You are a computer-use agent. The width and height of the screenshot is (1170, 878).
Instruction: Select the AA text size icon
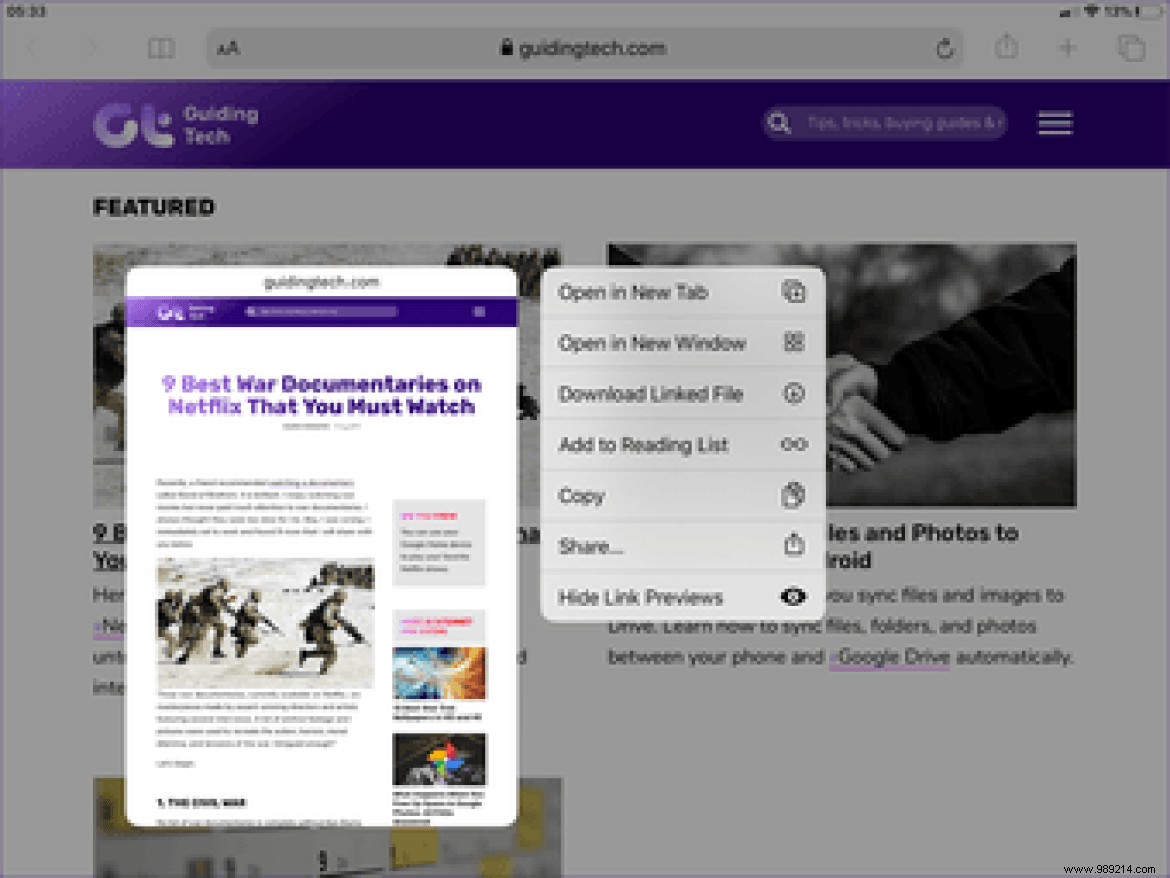pyautogui.click(x=226, y=47)
